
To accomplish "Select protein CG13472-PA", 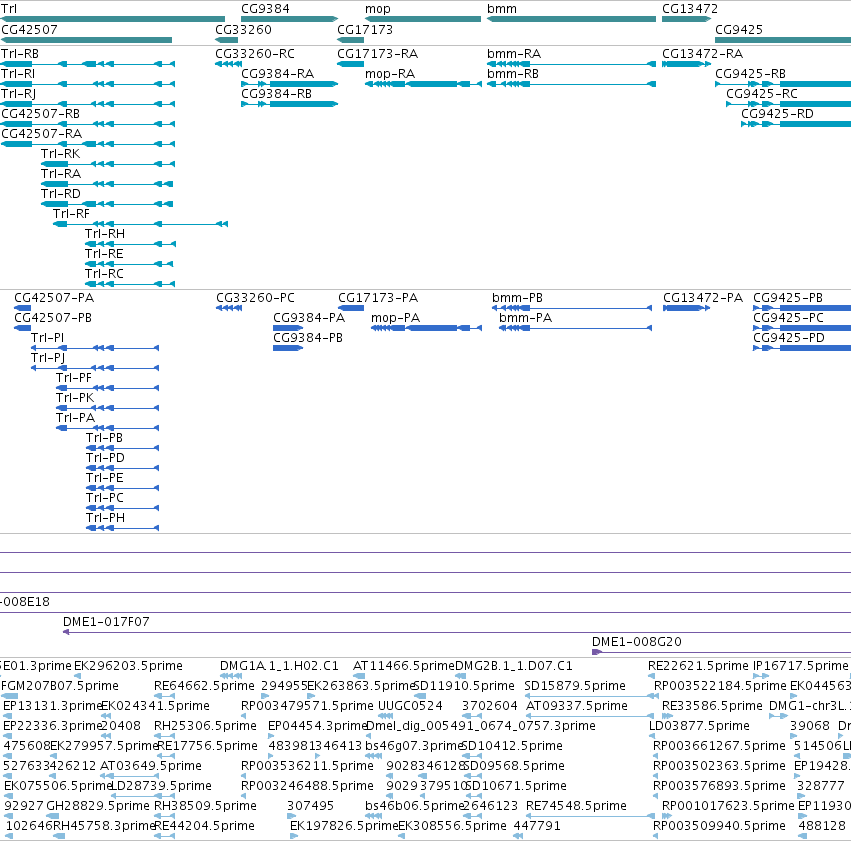I will (687, 308).
